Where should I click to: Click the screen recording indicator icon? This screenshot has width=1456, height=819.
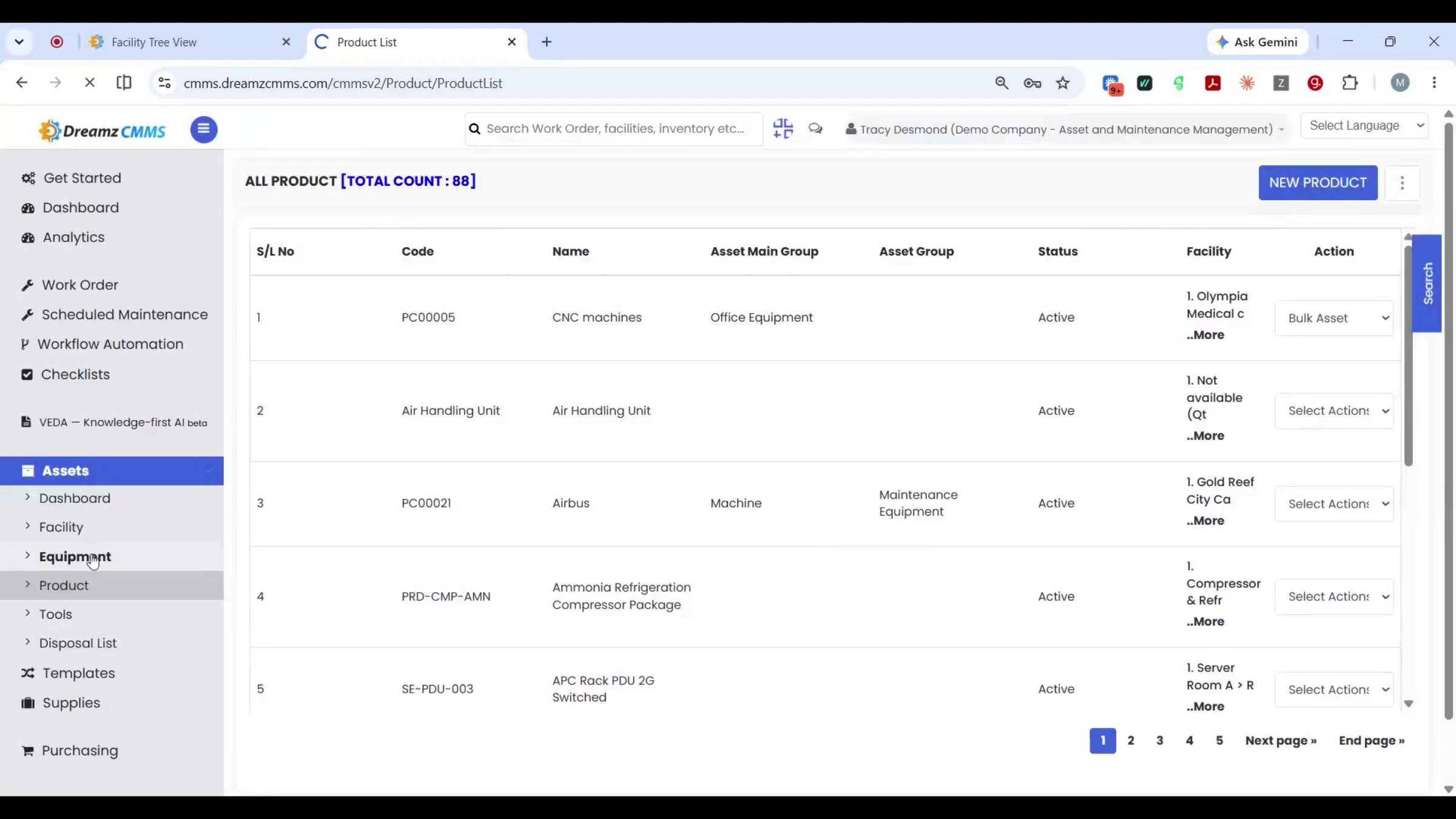click(56, 42)
